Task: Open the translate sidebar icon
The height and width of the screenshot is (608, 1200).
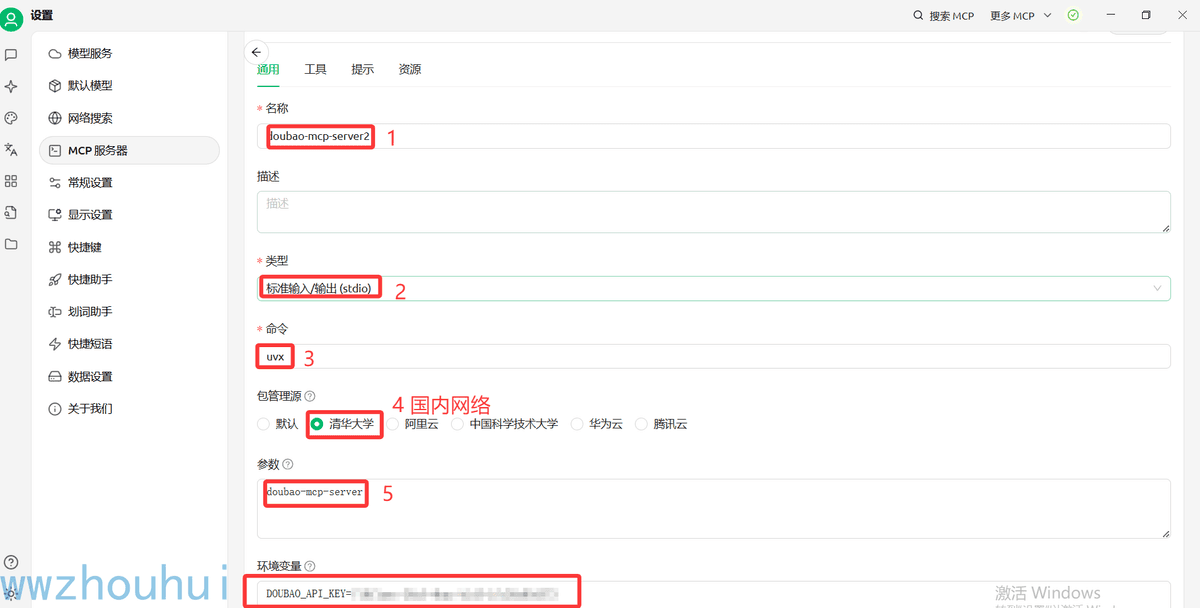Action: point(11,149)
